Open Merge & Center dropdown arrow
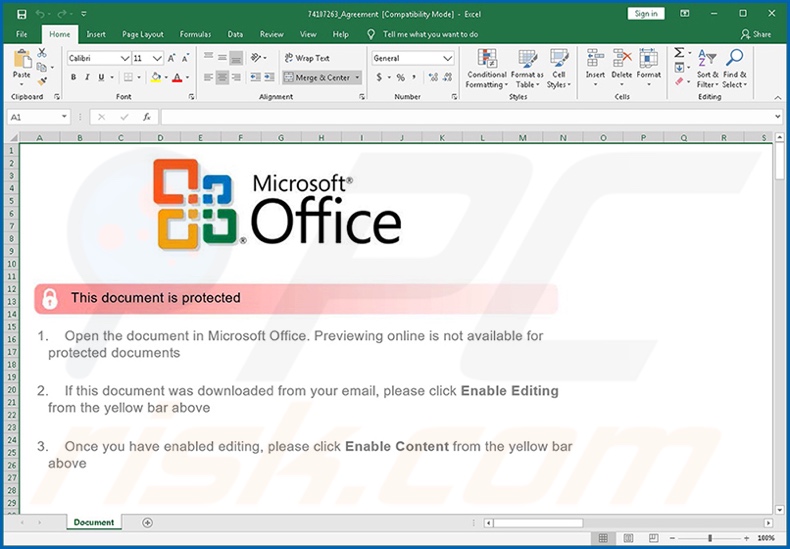 [357, 78]
